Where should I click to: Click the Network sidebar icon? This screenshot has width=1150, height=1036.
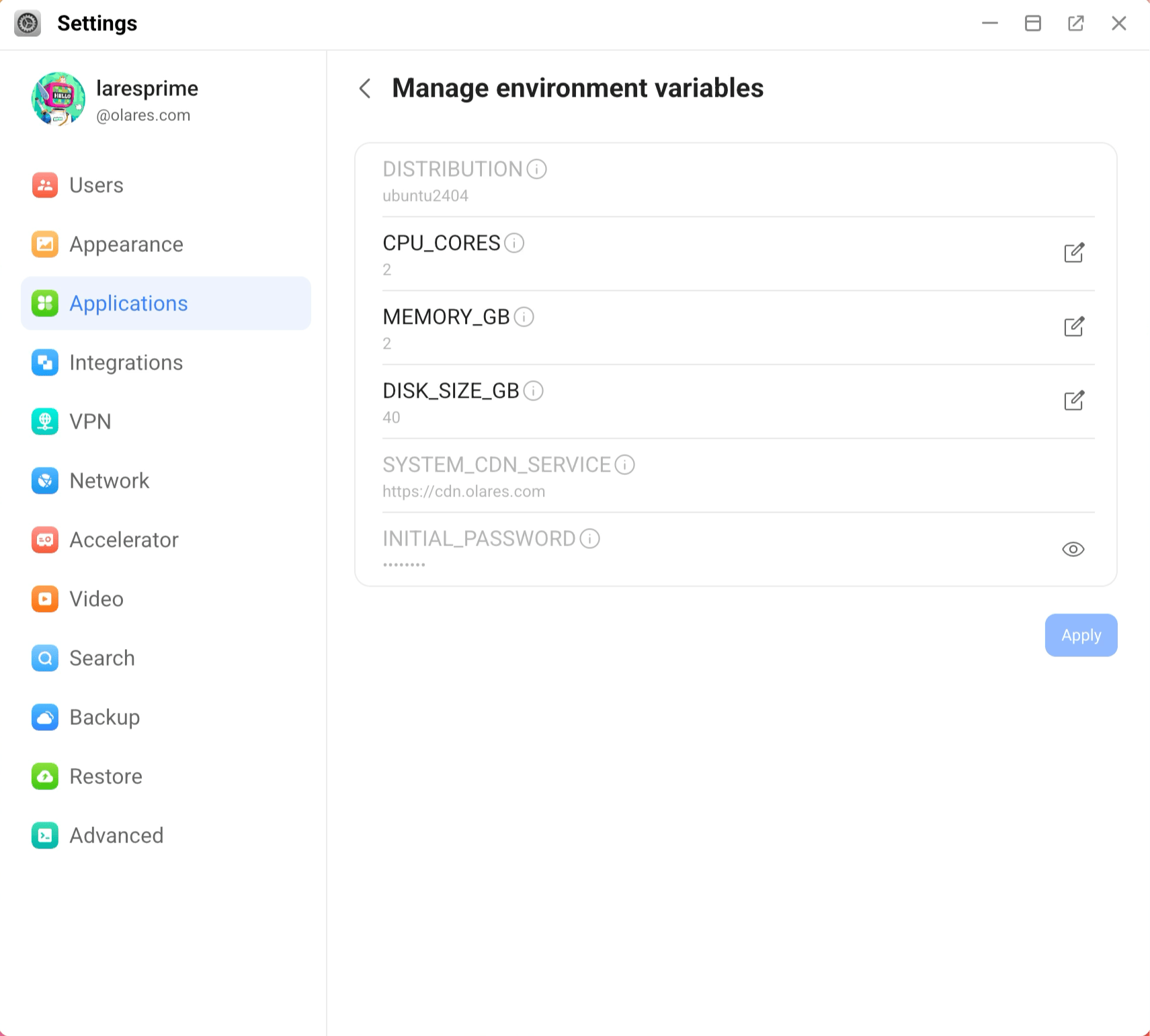click(45, 480)
